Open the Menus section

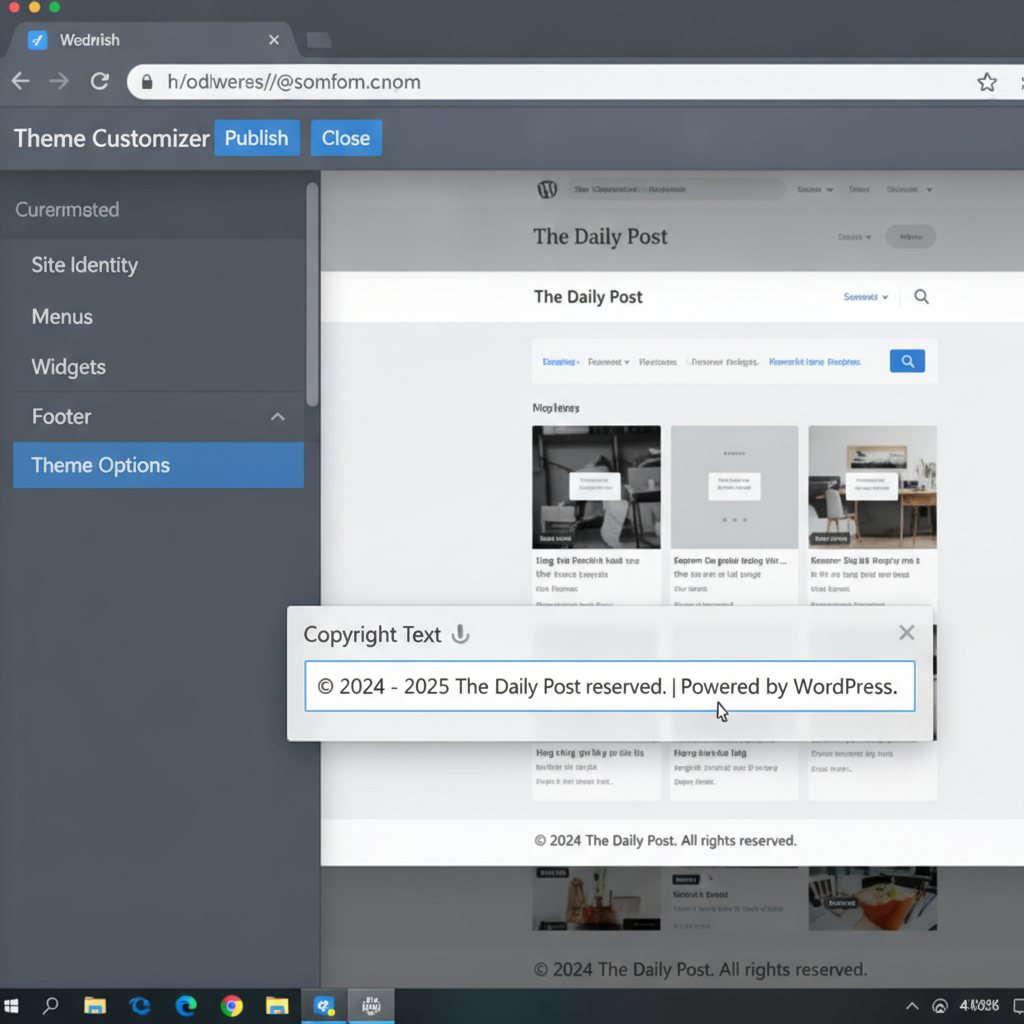pos(62,317)
